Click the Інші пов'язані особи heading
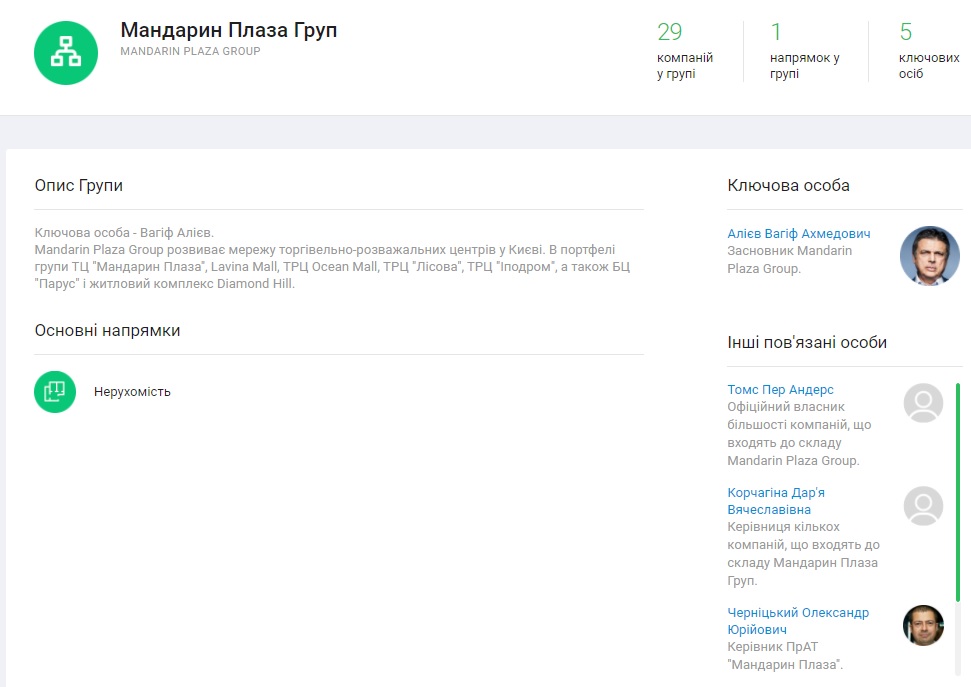Screen dimensions: 971x687 coord(807,342)
